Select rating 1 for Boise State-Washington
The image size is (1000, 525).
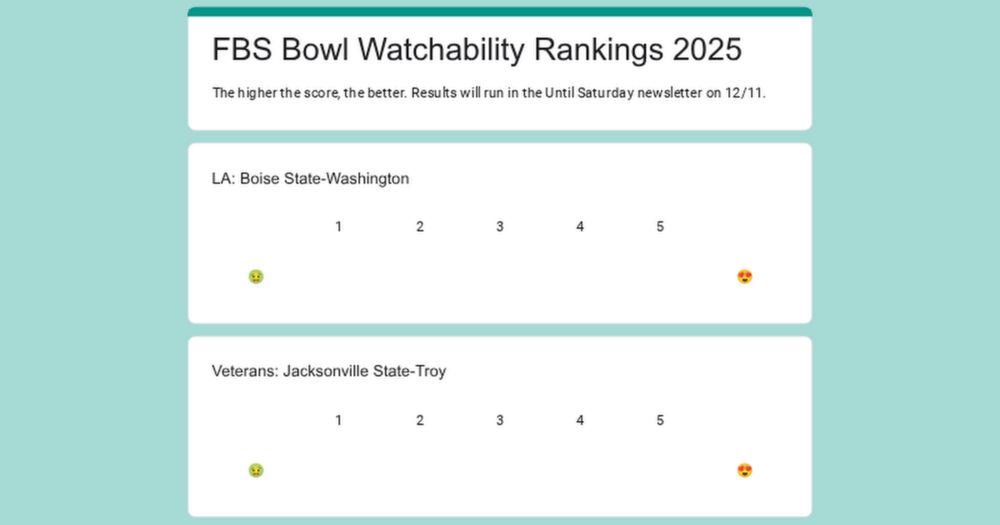[339, 226]
